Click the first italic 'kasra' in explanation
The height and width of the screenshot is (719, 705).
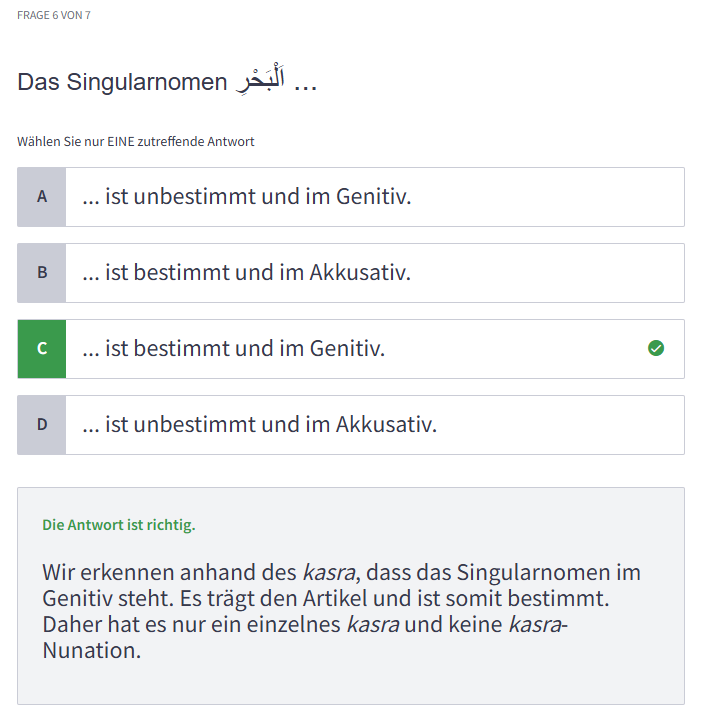tap(329, 572)
